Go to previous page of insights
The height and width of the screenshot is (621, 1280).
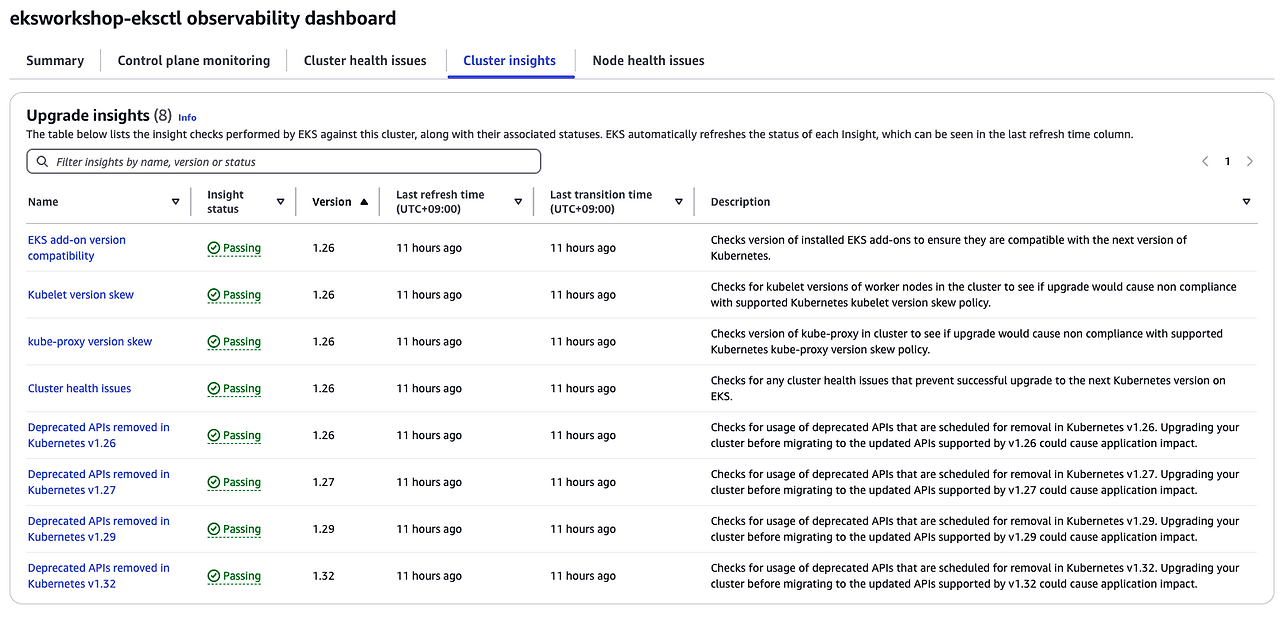1205,161
